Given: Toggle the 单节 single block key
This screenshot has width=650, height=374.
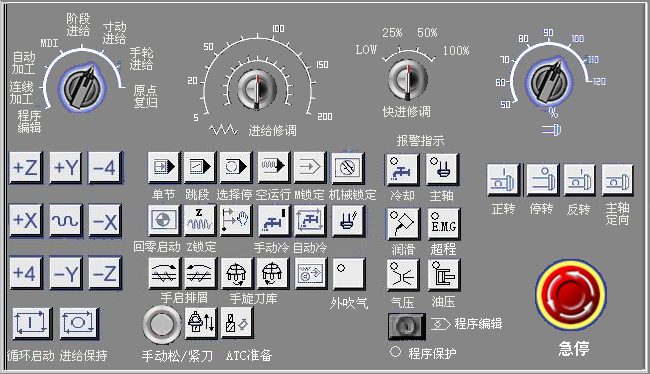Looking at the screenshot, I should (163, 167).
